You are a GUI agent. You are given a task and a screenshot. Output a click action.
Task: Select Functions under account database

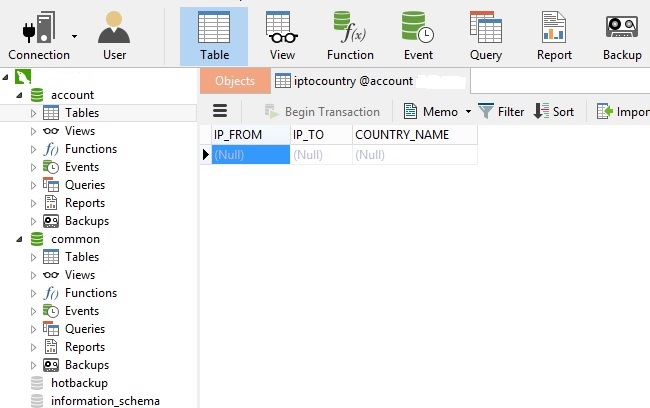click(x=91, y=149)
